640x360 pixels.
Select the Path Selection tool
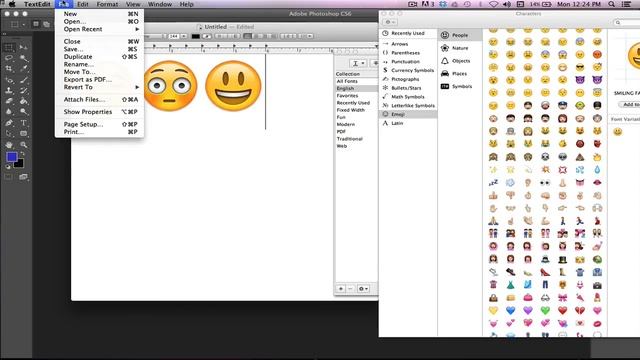(9, 133)
